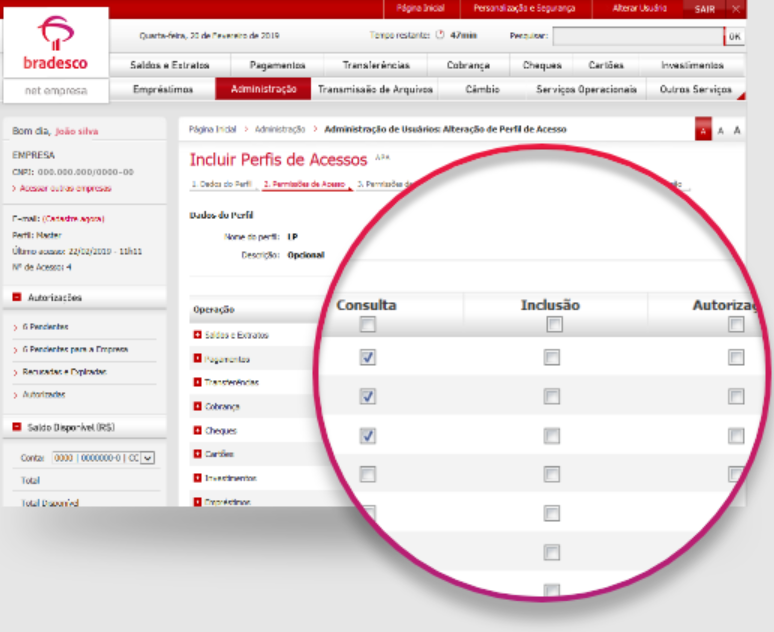Screen dimensions: 774x632
Task: Click the Bradesco logo
Action: coord(56,43)
